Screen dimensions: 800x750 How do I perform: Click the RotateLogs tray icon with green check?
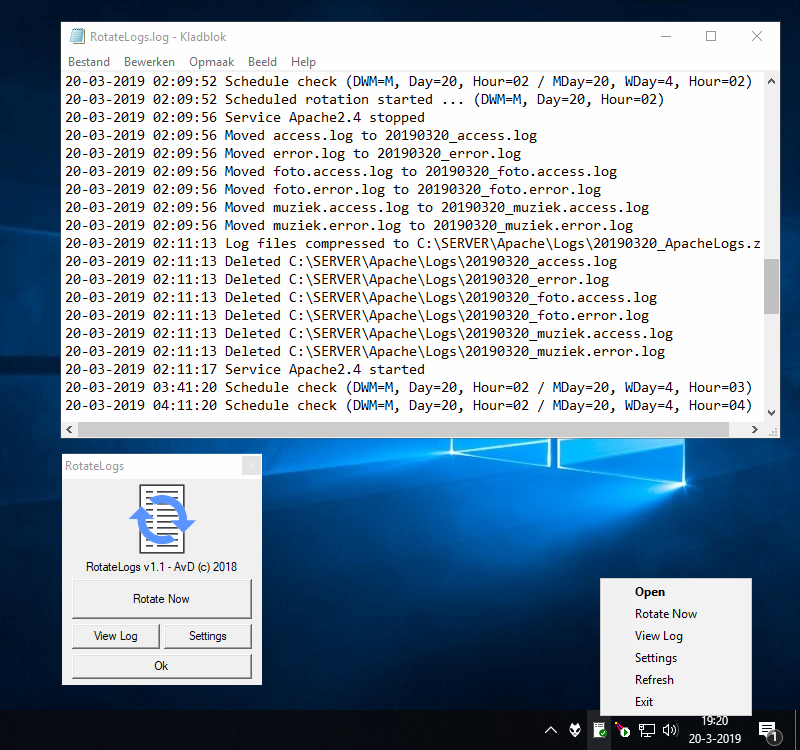tap(599, 731)
